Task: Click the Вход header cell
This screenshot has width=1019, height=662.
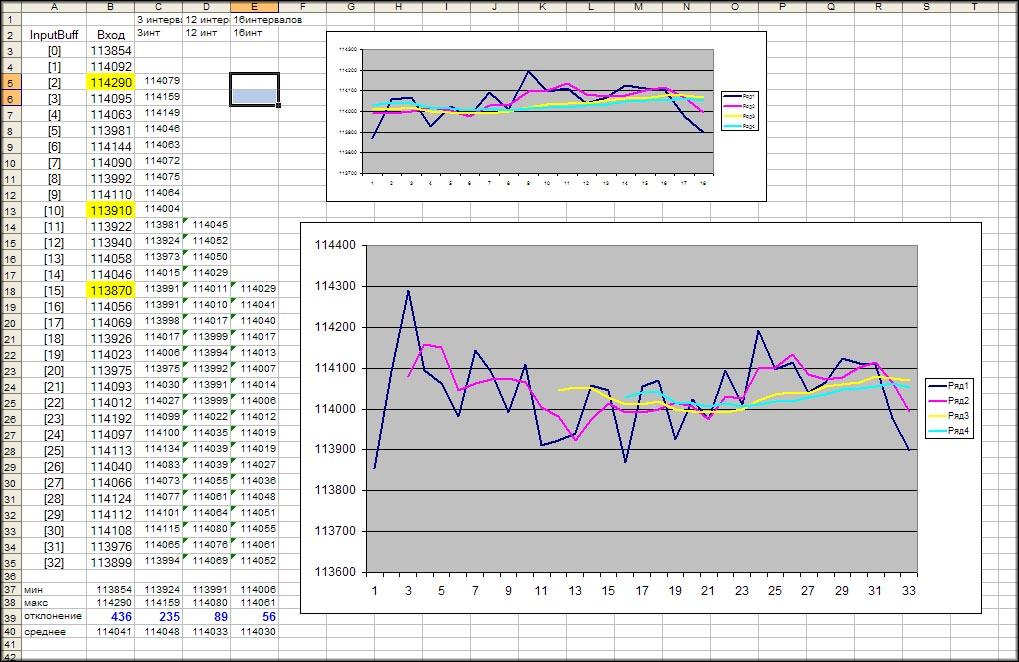Action: (111, 34)
